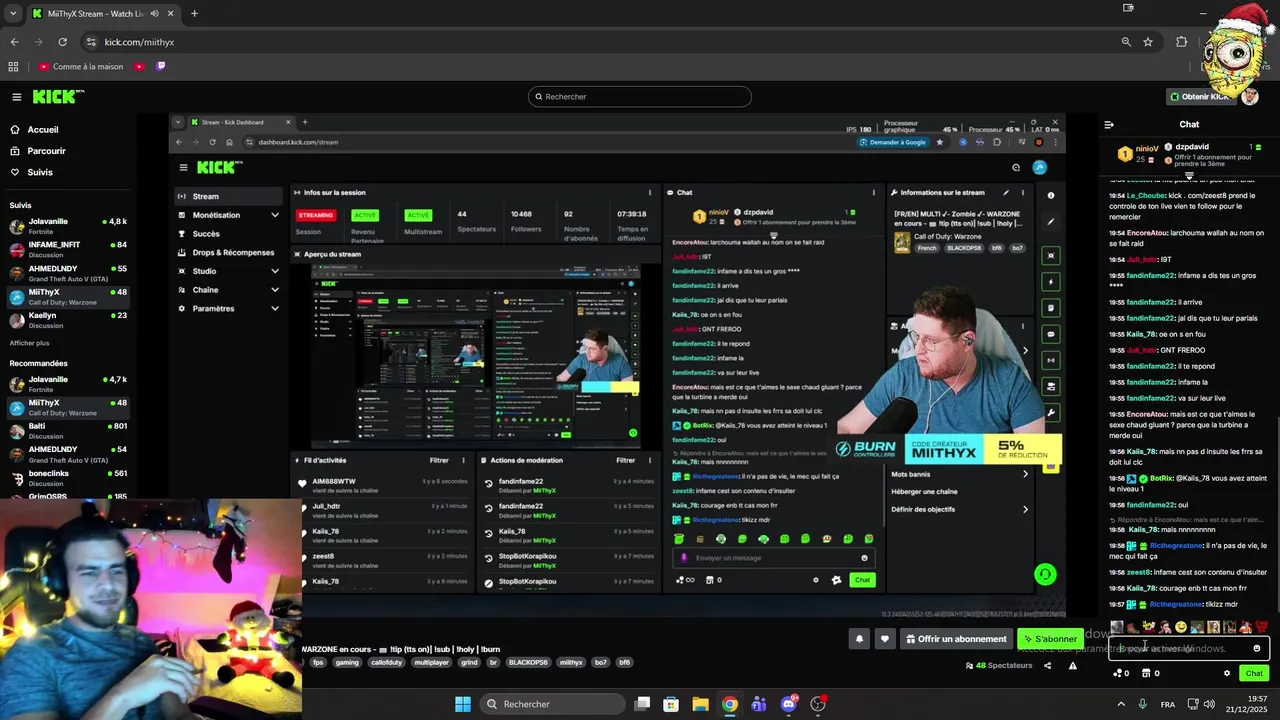Open boneclinks in recommended channels
The height and width of the screenshot is (720, 1280).
(x=68, y=478)
